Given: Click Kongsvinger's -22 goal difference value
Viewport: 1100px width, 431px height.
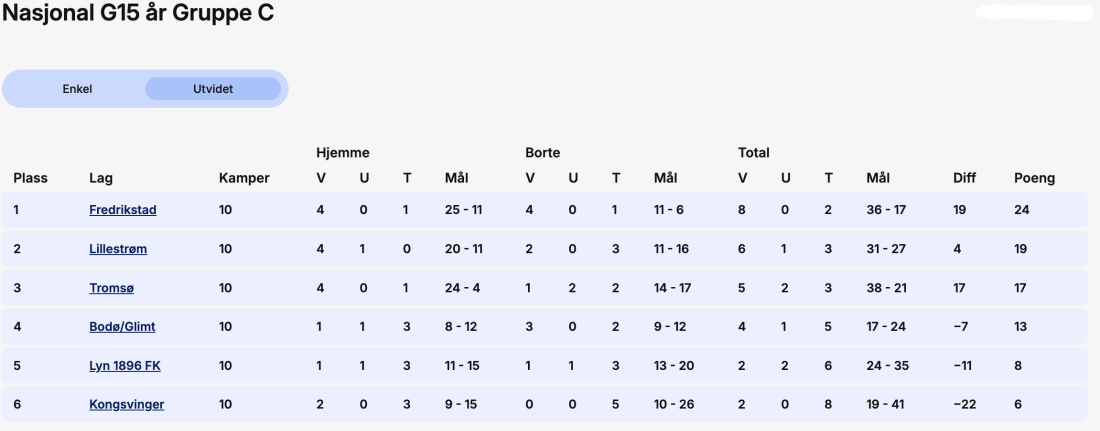Looking at the screenshot, I should tap(965, 405).
